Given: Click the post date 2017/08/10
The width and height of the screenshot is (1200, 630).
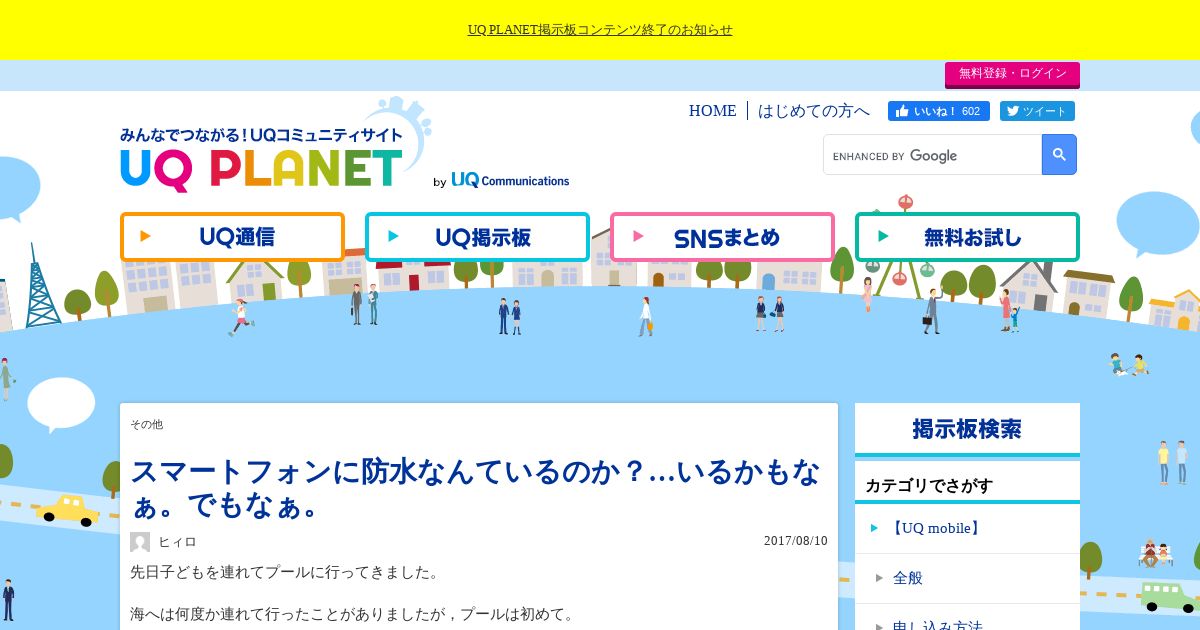Looking at the screenshot, I should click(796, 541).
